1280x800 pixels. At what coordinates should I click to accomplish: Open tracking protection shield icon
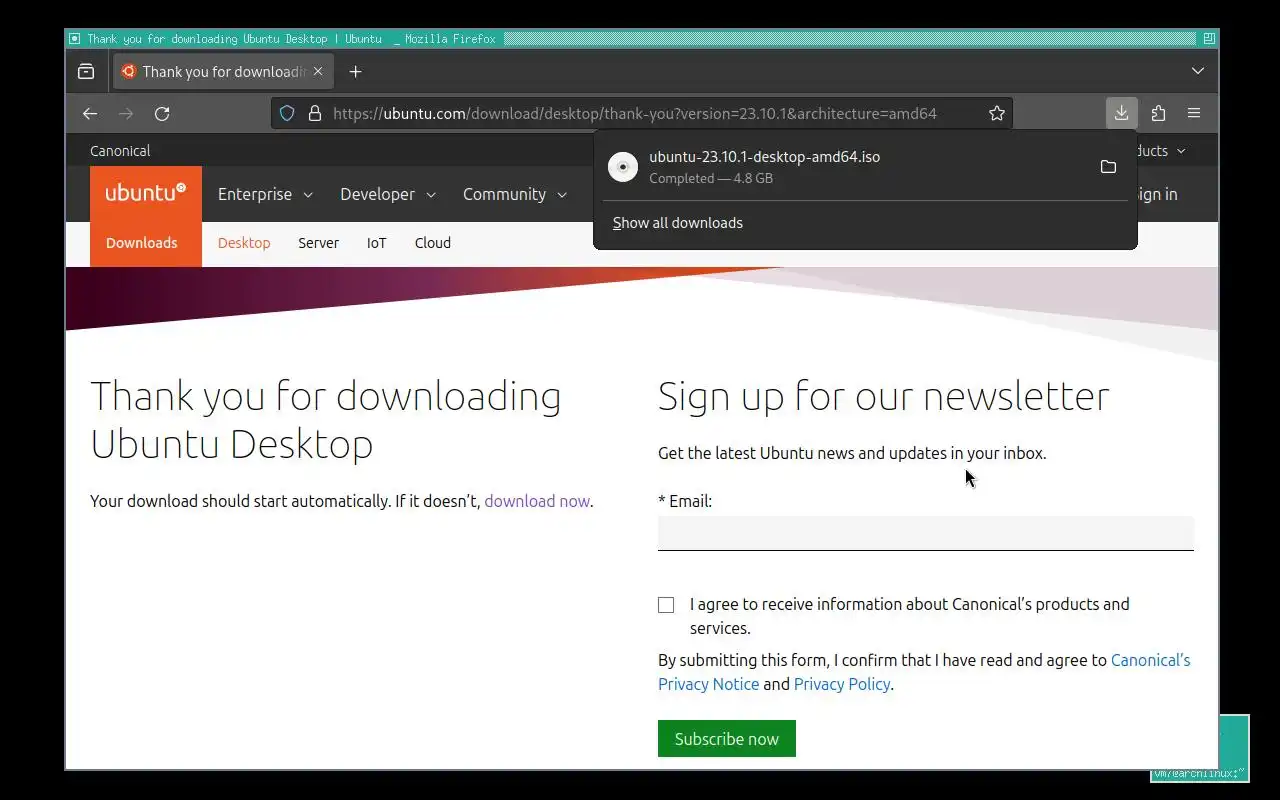click(x=287, y=114)
